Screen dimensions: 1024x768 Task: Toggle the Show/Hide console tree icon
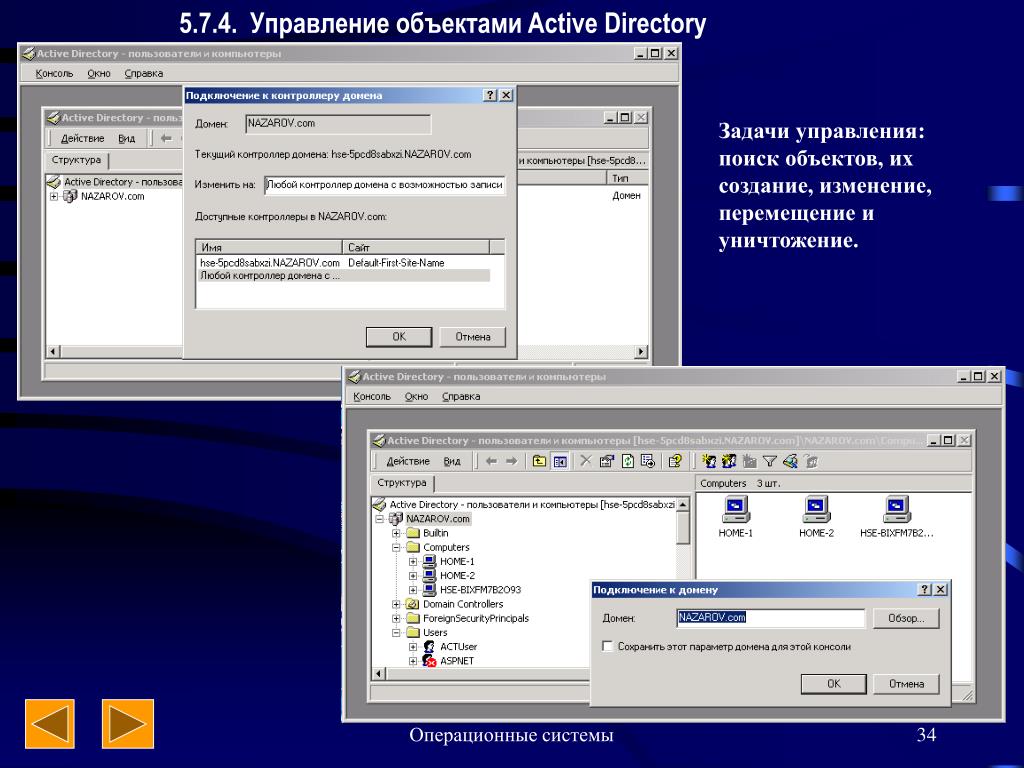[x=560, y=461]
